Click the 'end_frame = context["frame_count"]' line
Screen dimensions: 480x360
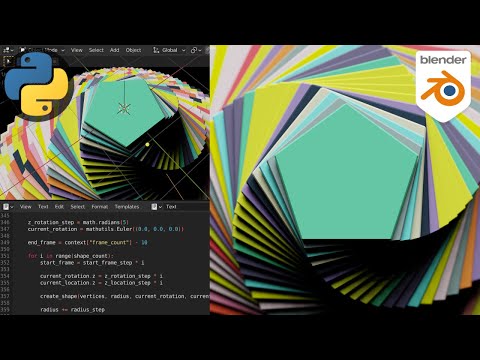pyautogui.click(x=87, y=242)
